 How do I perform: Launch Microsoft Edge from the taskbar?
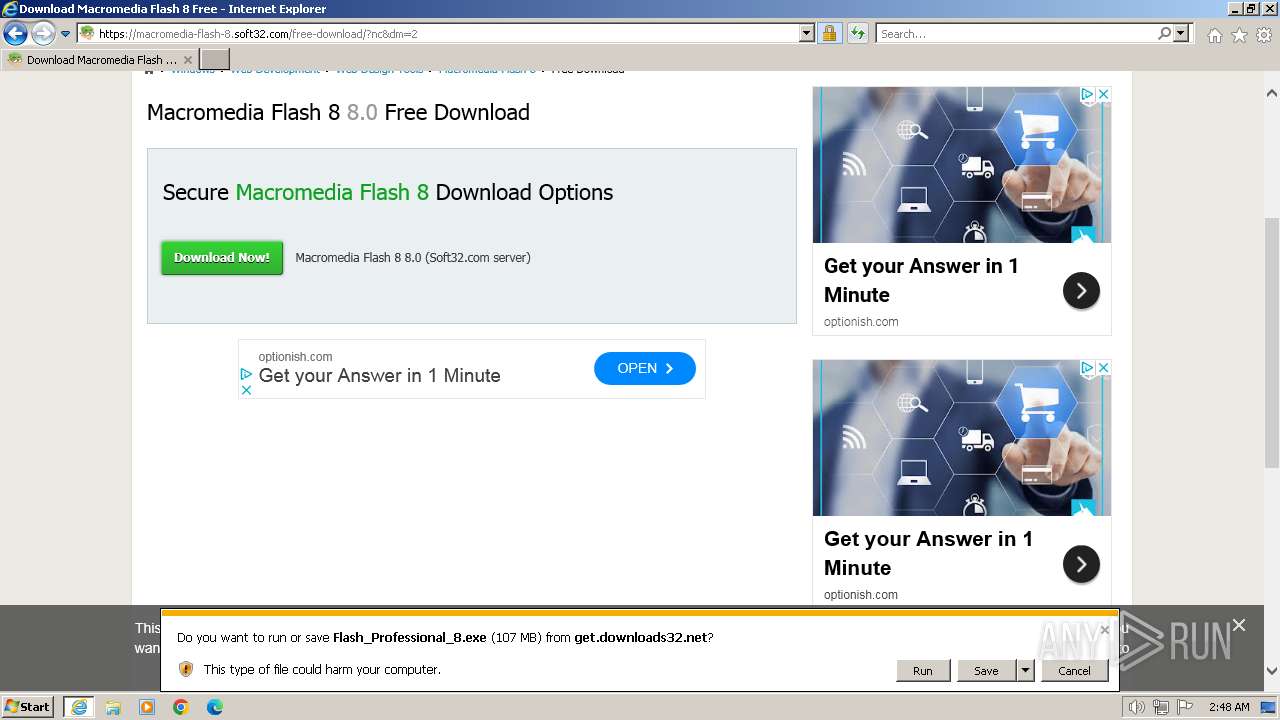pyautogui.click(x=215, y=707)
